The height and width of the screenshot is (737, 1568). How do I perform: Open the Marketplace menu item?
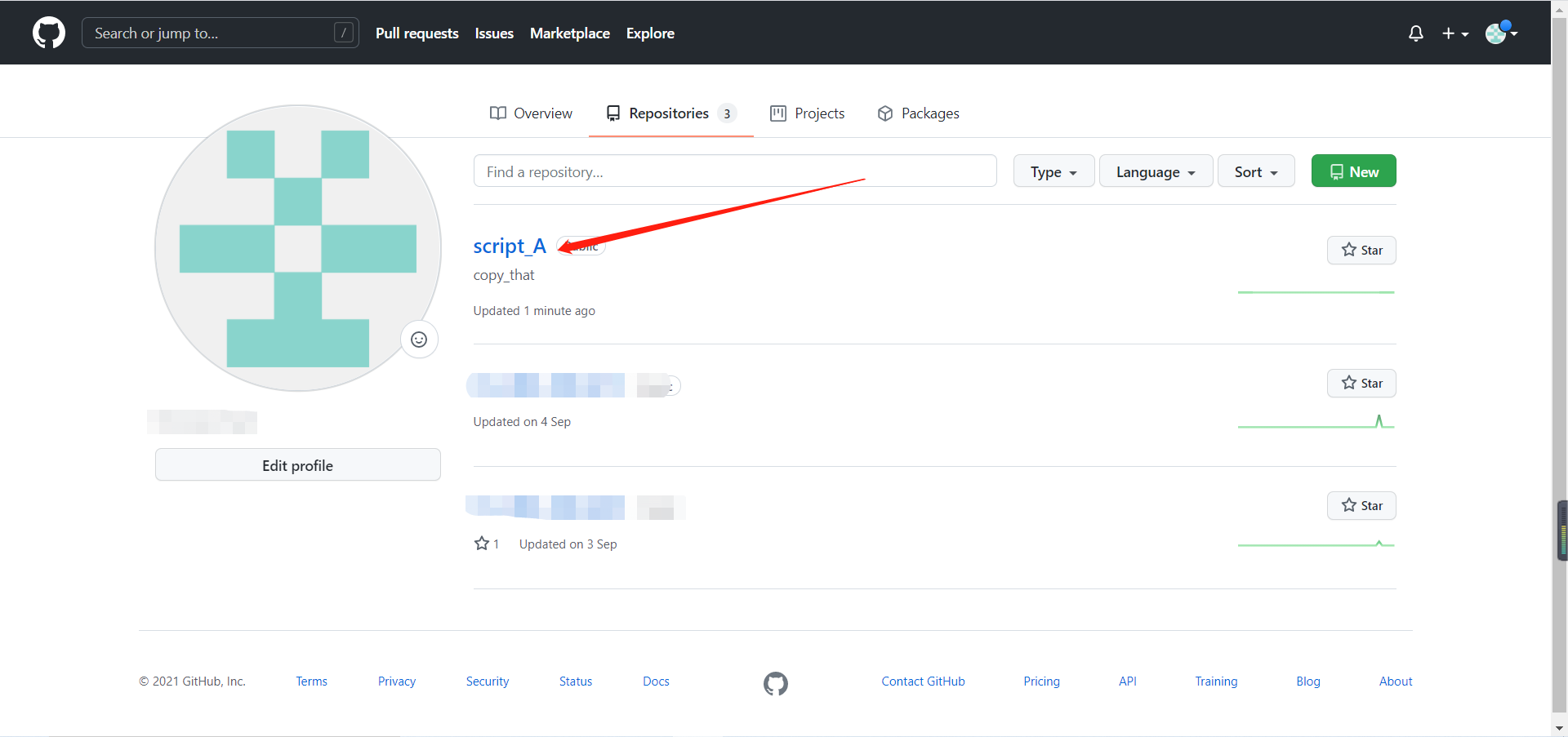[569, 33]
